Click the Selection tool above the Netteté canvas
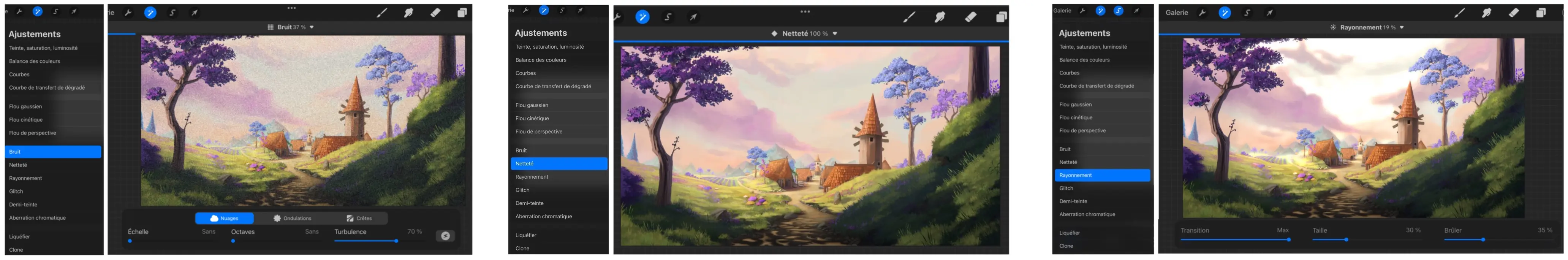The image size is (1568, 260). (x=668, y=17)
